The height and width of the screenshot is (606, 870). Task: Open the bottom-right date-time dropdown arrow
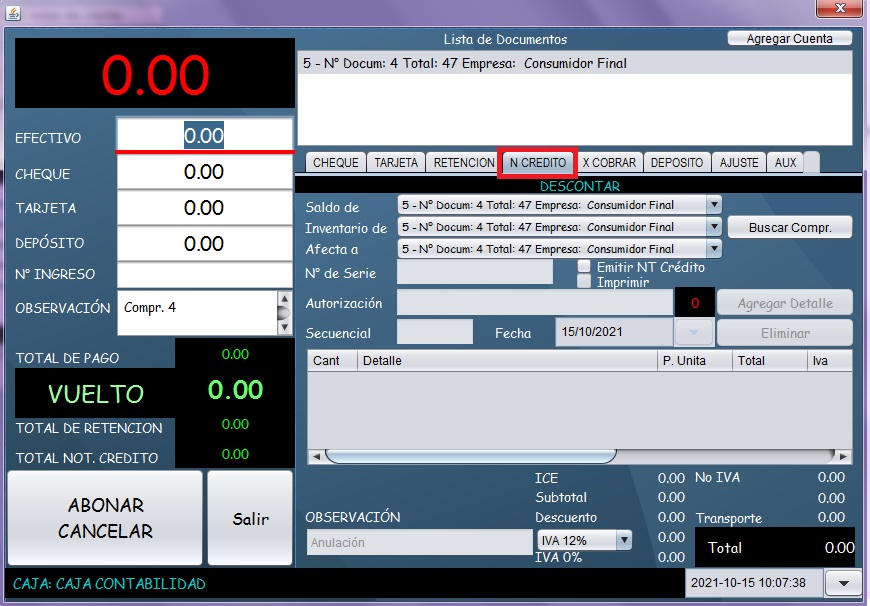coord(843,582)
